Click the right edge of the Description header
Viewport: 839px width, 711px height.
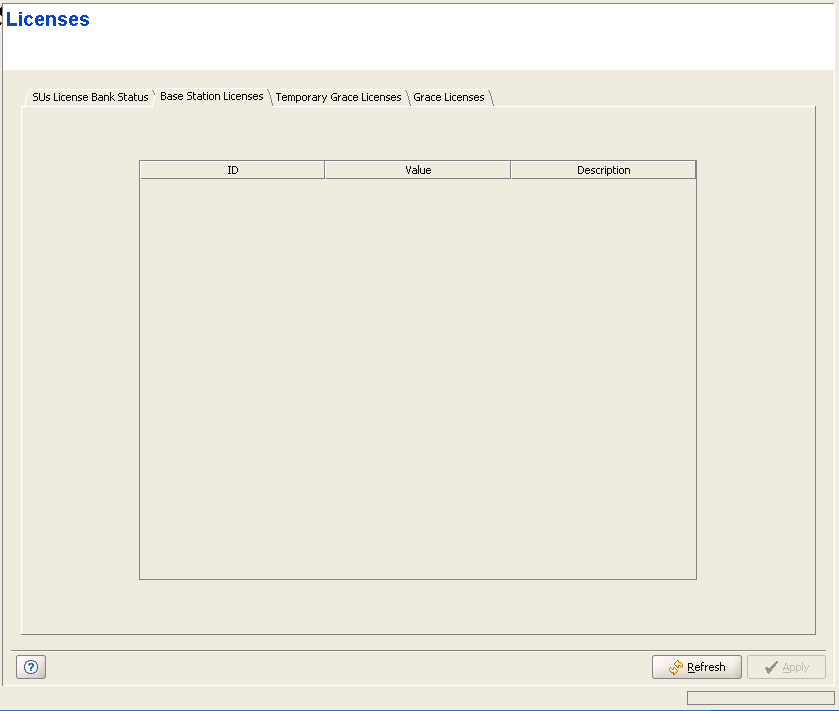click(x=695, y=170)
